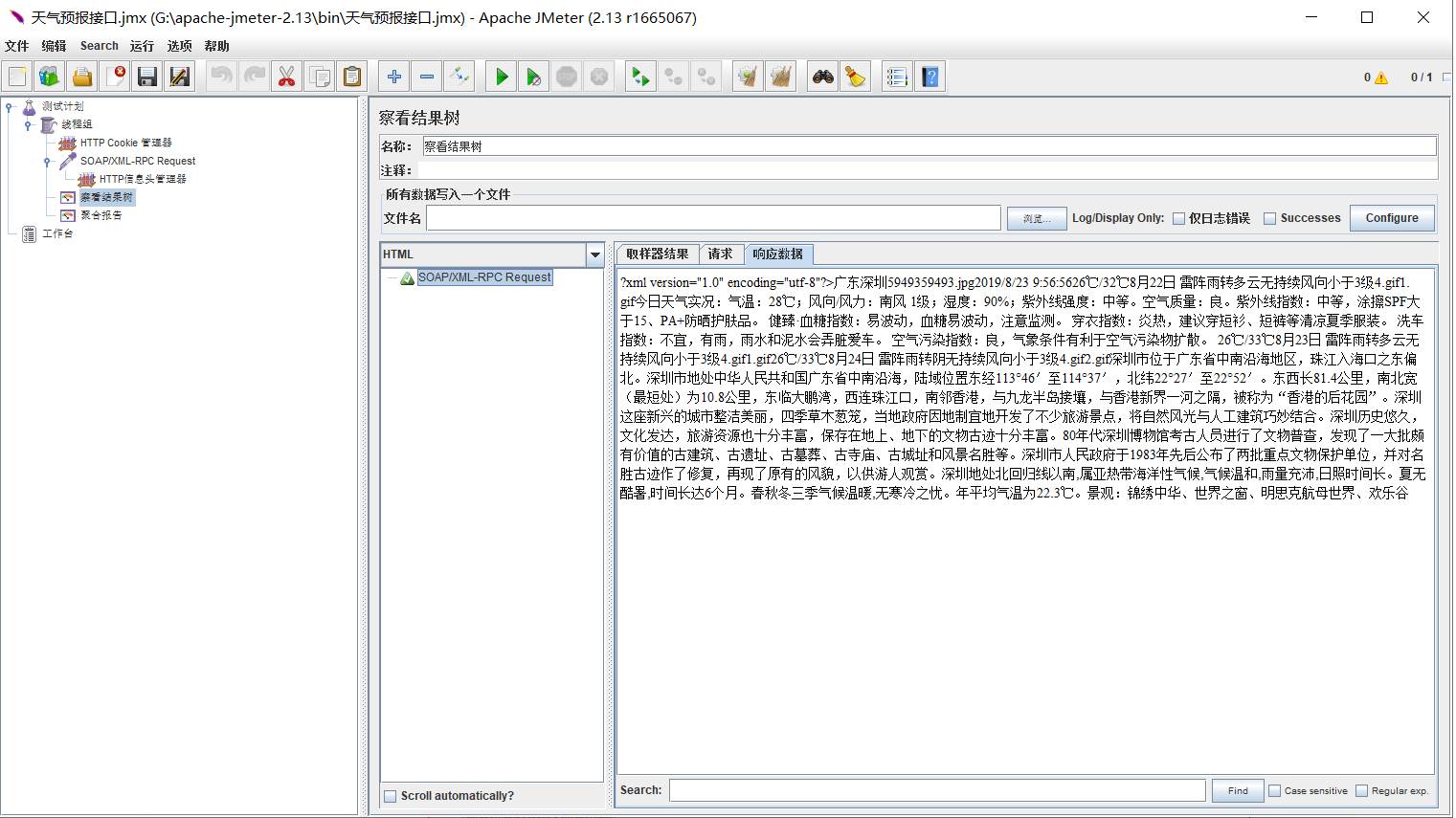Click the New test plan toolbar icon
Image resolution: width=1456 pixels, height=818 pixels.
point(17,77)
